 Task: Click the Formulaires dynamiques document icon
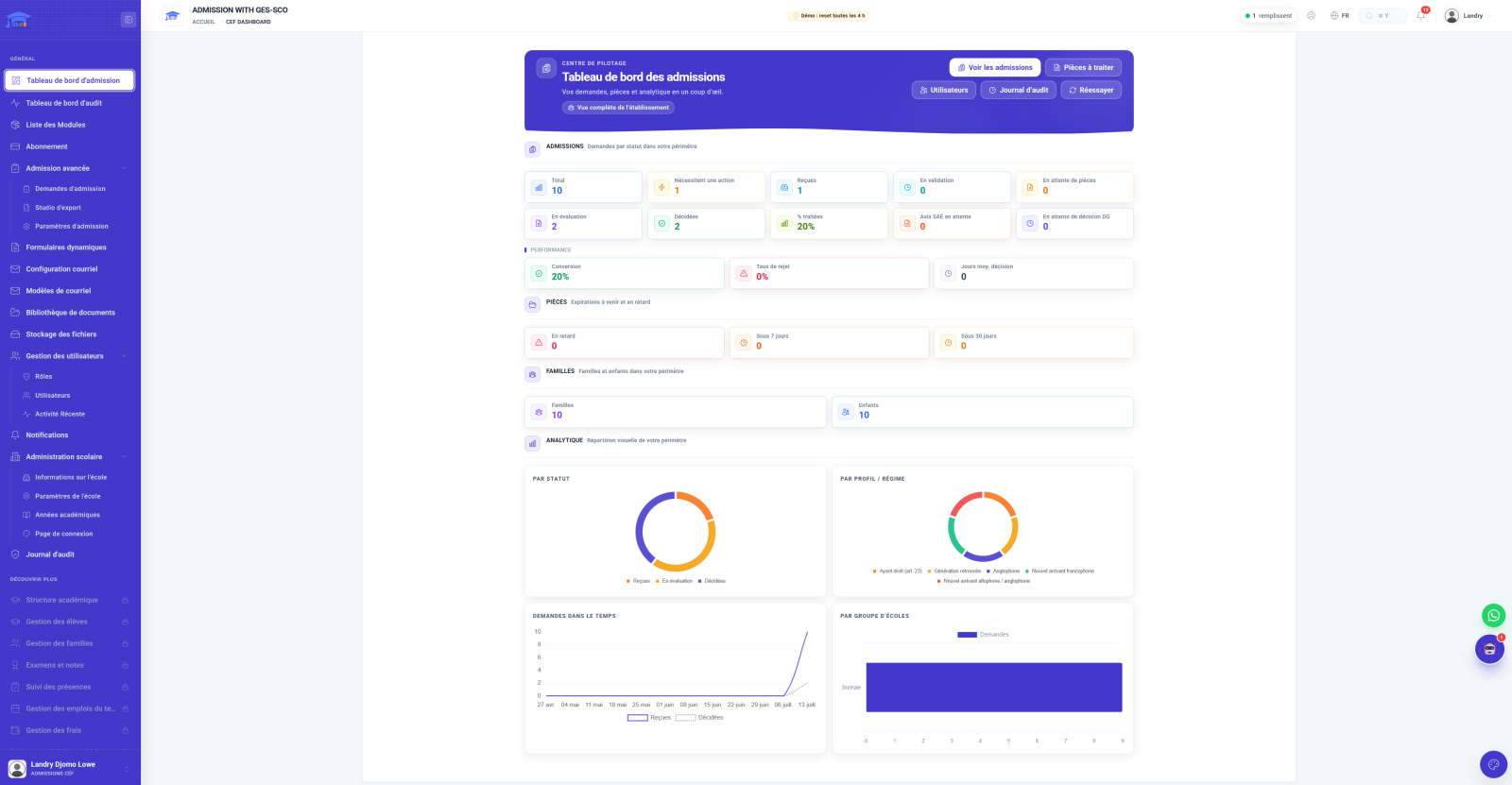(x=15, y=247)
